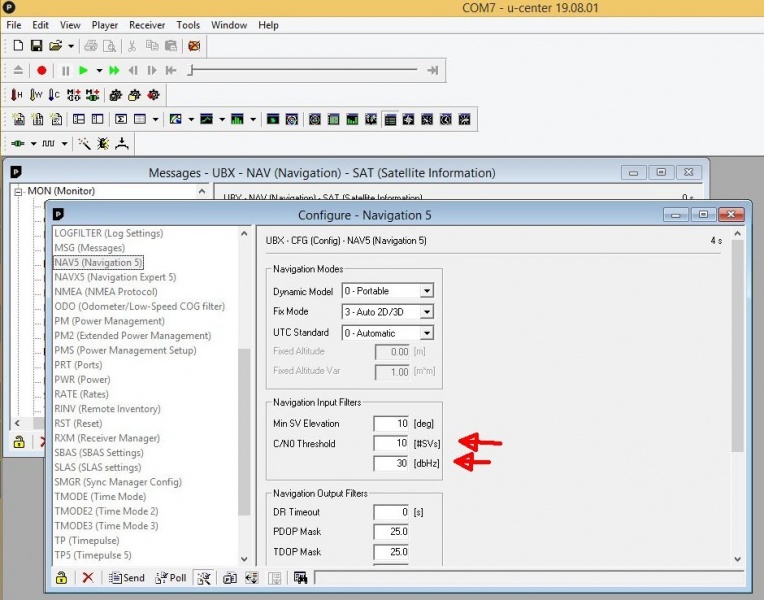Click the green Fast forward icon
The width and height of the screenshot is (764, 600).
pos(114,71)
